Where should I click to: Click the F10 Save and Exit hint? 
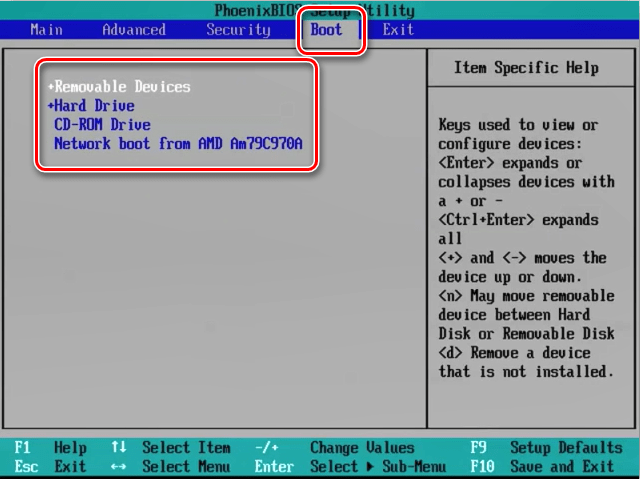[x=542, y=466]
